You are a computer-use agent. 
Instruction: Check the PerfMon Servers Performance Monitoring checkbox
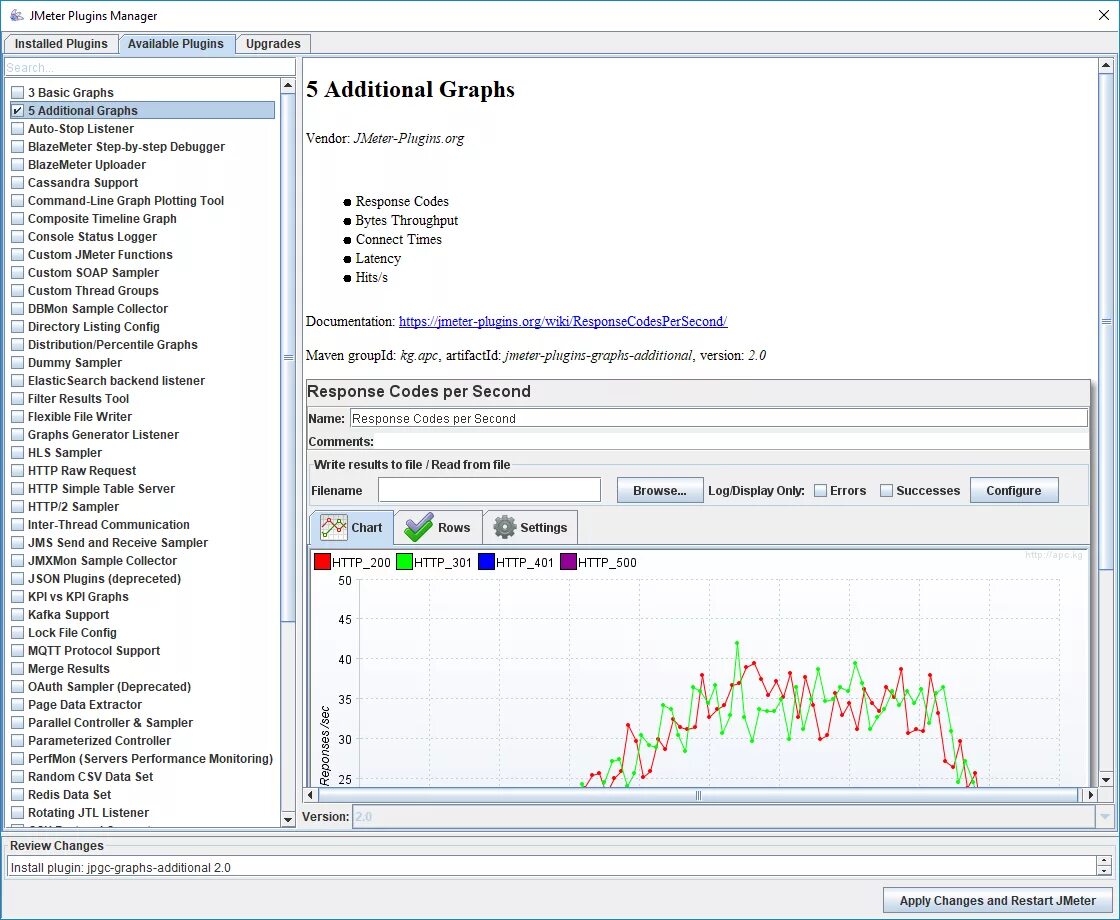tap(18, 759)
